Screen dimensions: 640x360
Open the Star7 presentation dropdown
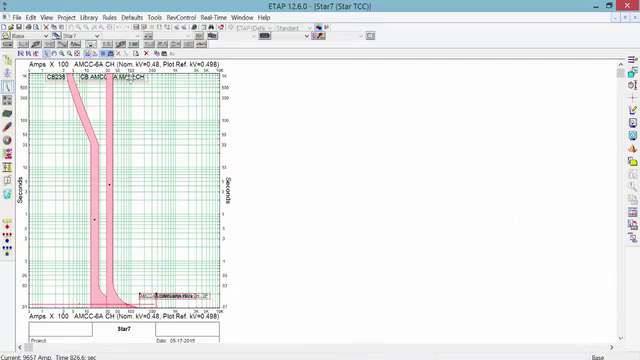pos(97,36)
